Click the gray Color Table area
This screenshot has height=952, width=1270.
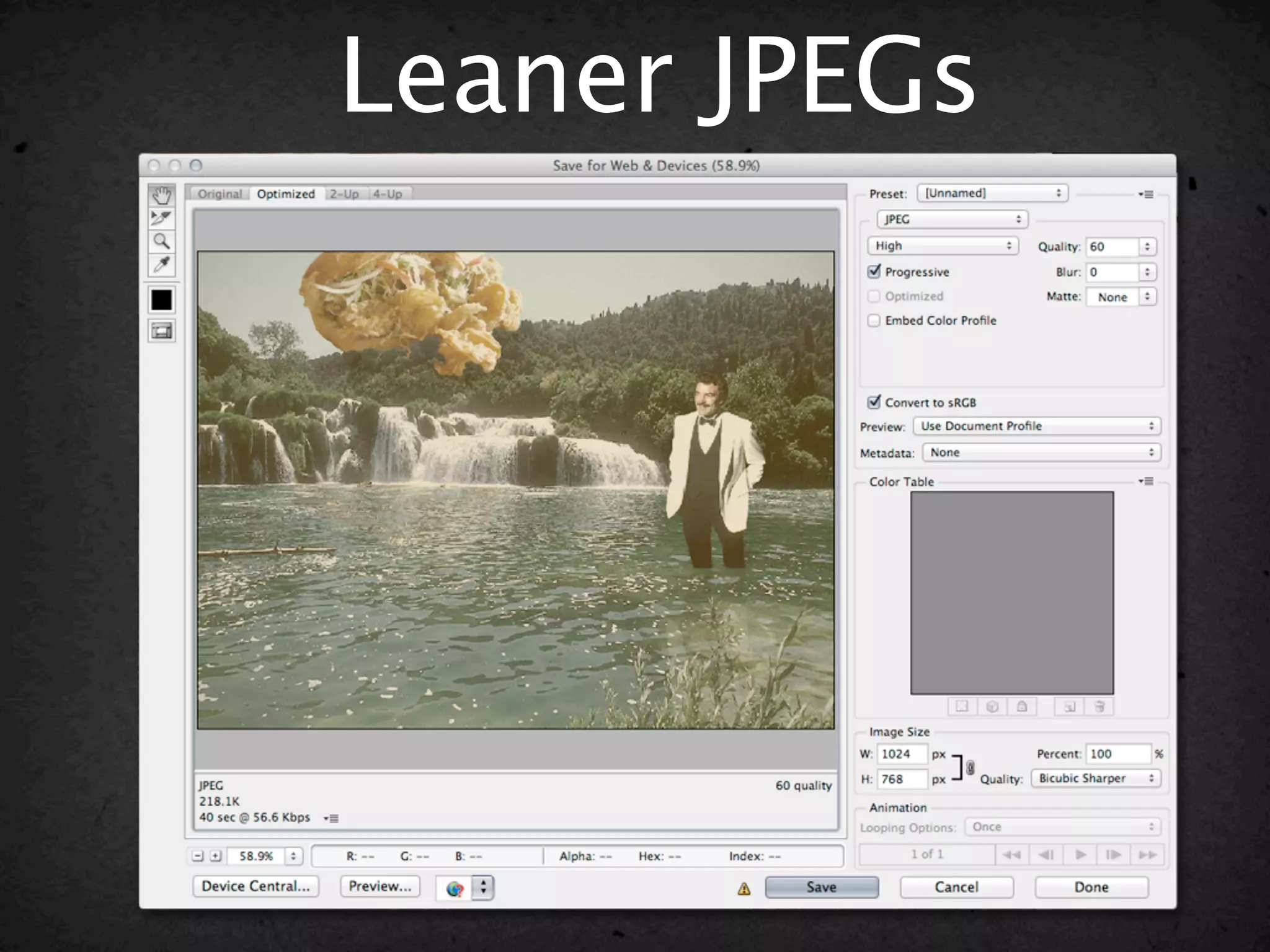(1012, 593)
